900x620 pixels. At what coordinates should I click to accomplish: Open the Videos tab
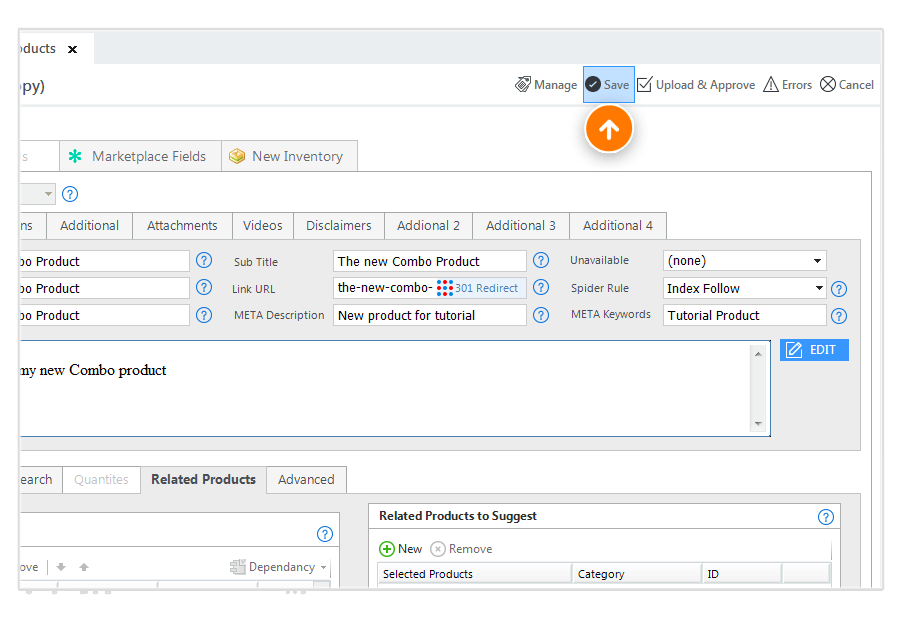(263, 226)
